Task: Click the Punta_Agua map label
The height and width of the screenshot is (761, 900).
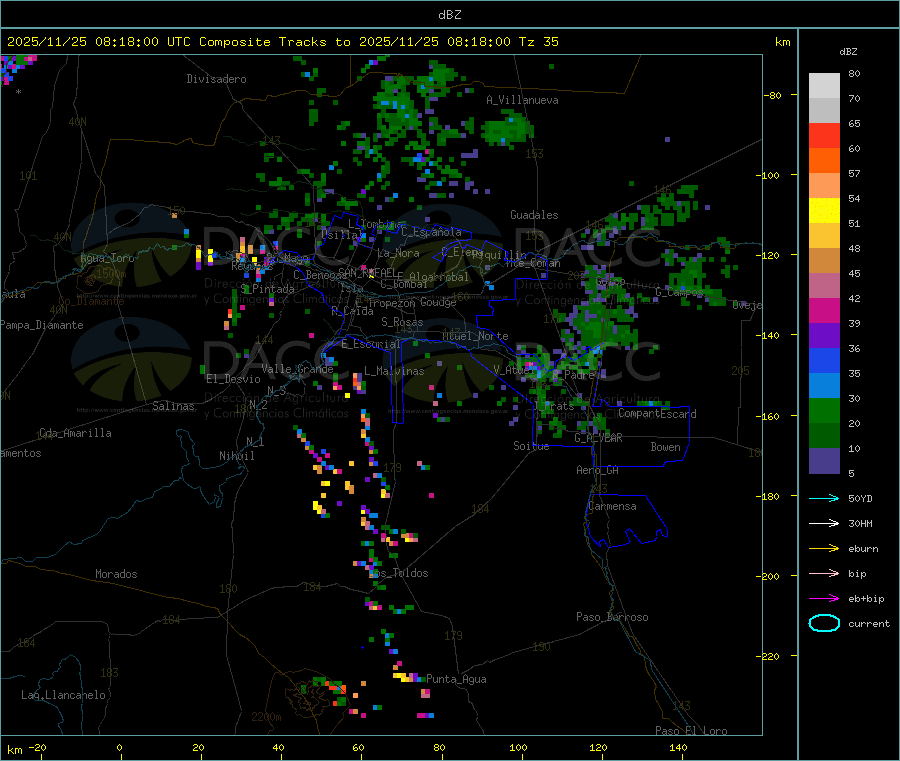Action: click(456, 679)
